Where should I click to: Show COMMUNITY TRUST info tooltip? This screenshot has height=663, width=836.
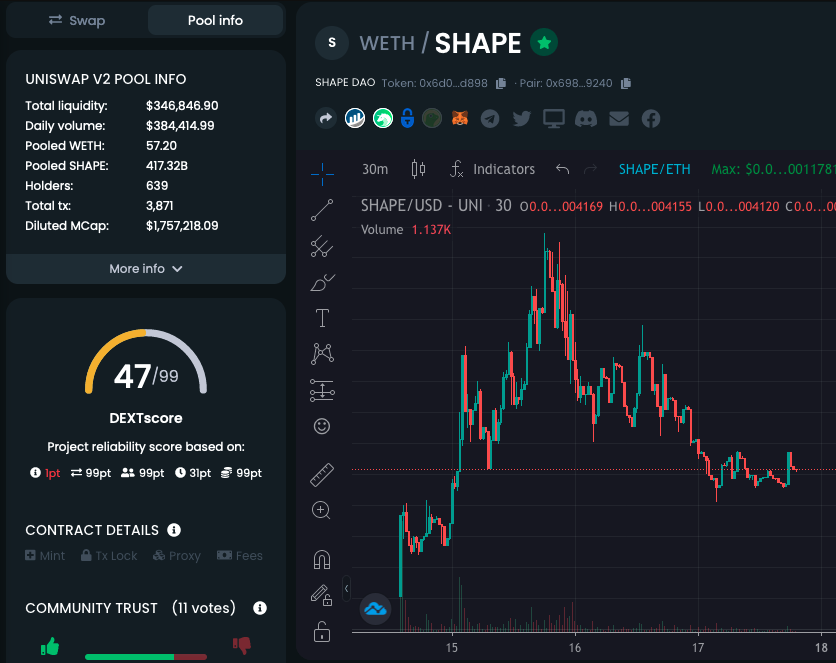click(x=260, y=608)
